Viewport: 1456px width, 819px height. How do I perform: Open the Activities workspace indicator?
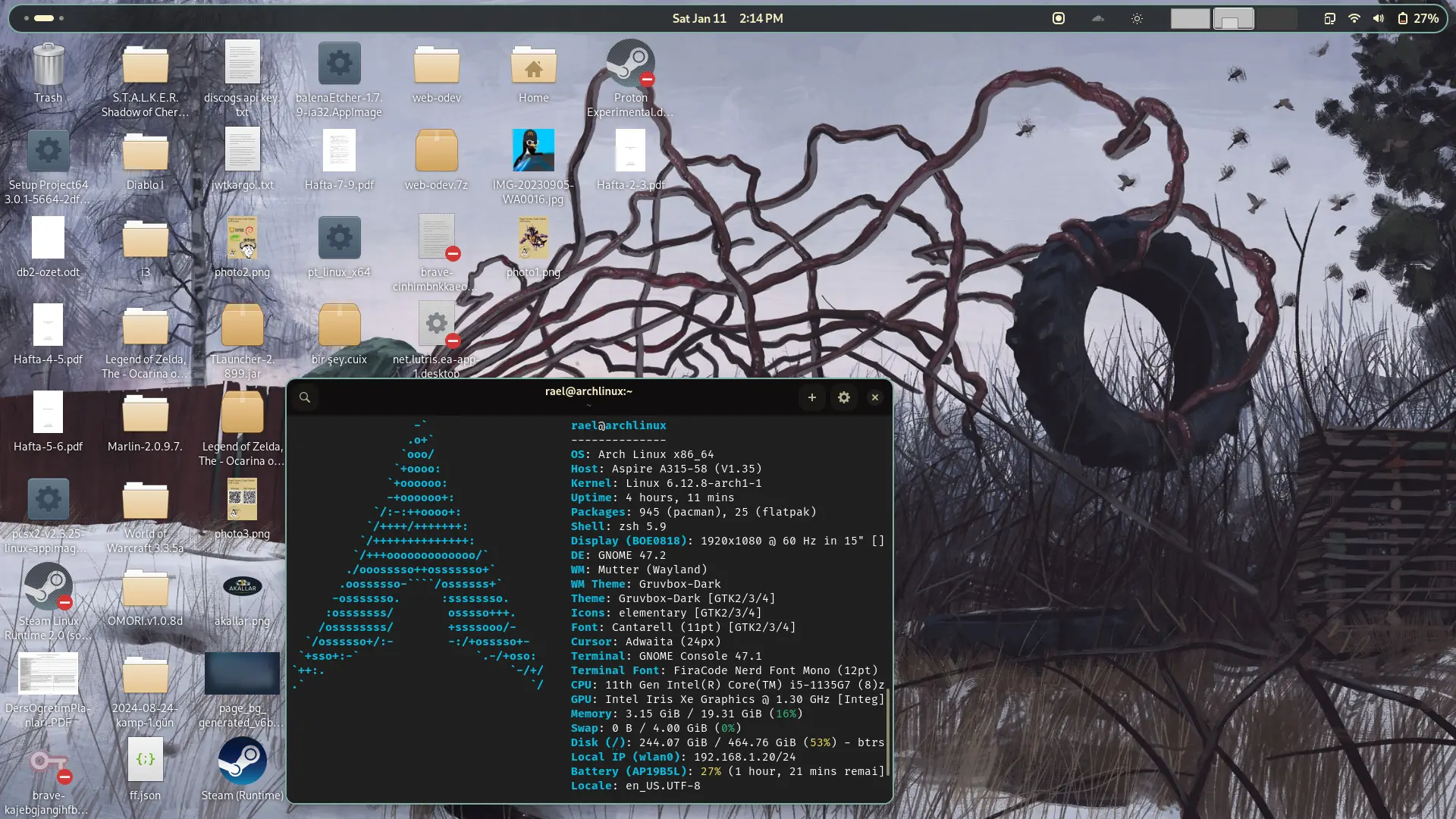coord(44,18)
